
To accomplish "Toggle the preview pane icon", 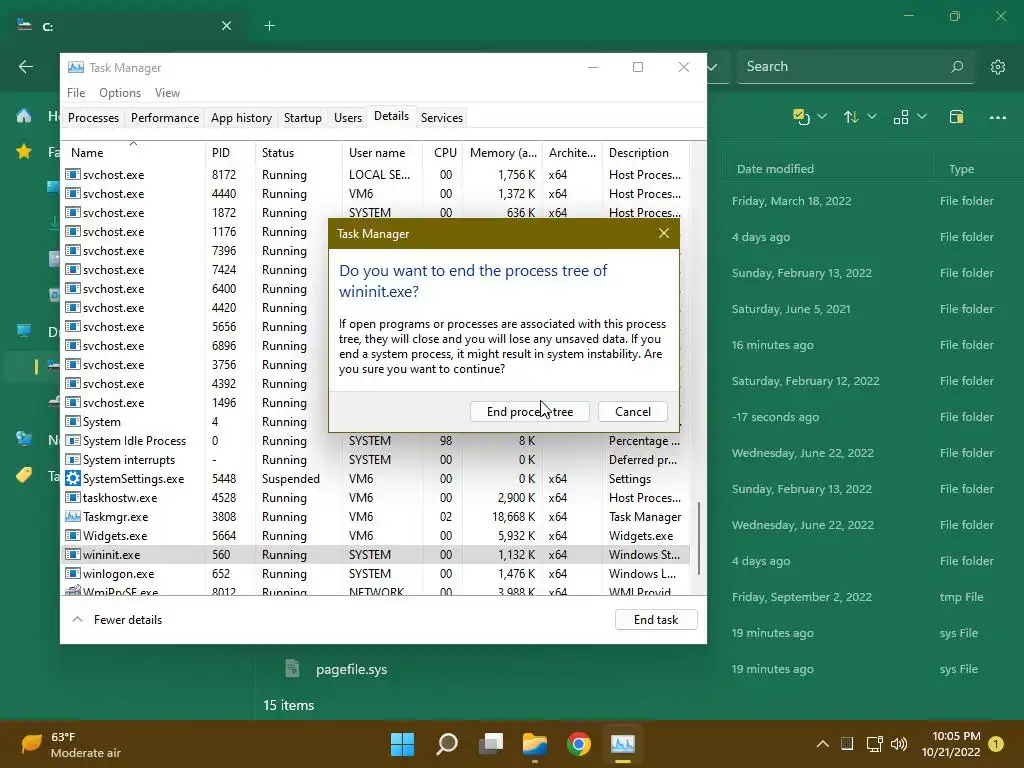I will (956, 117).
